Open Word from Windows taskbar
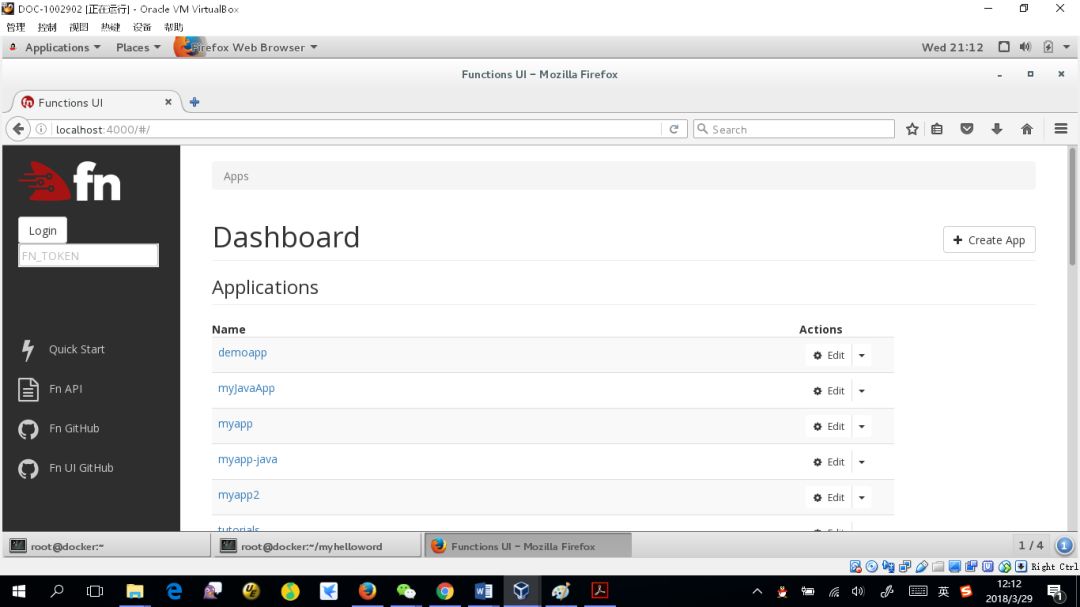Viewport: 1080px width, 607px height. pyautogui.click(x=484, y=591)
